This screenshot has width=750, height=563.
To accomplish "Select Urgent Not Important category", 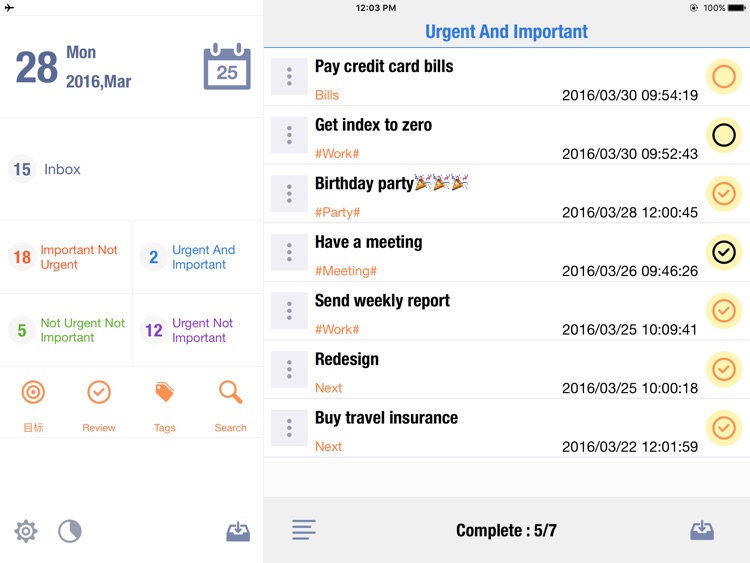I will [198, 331].
